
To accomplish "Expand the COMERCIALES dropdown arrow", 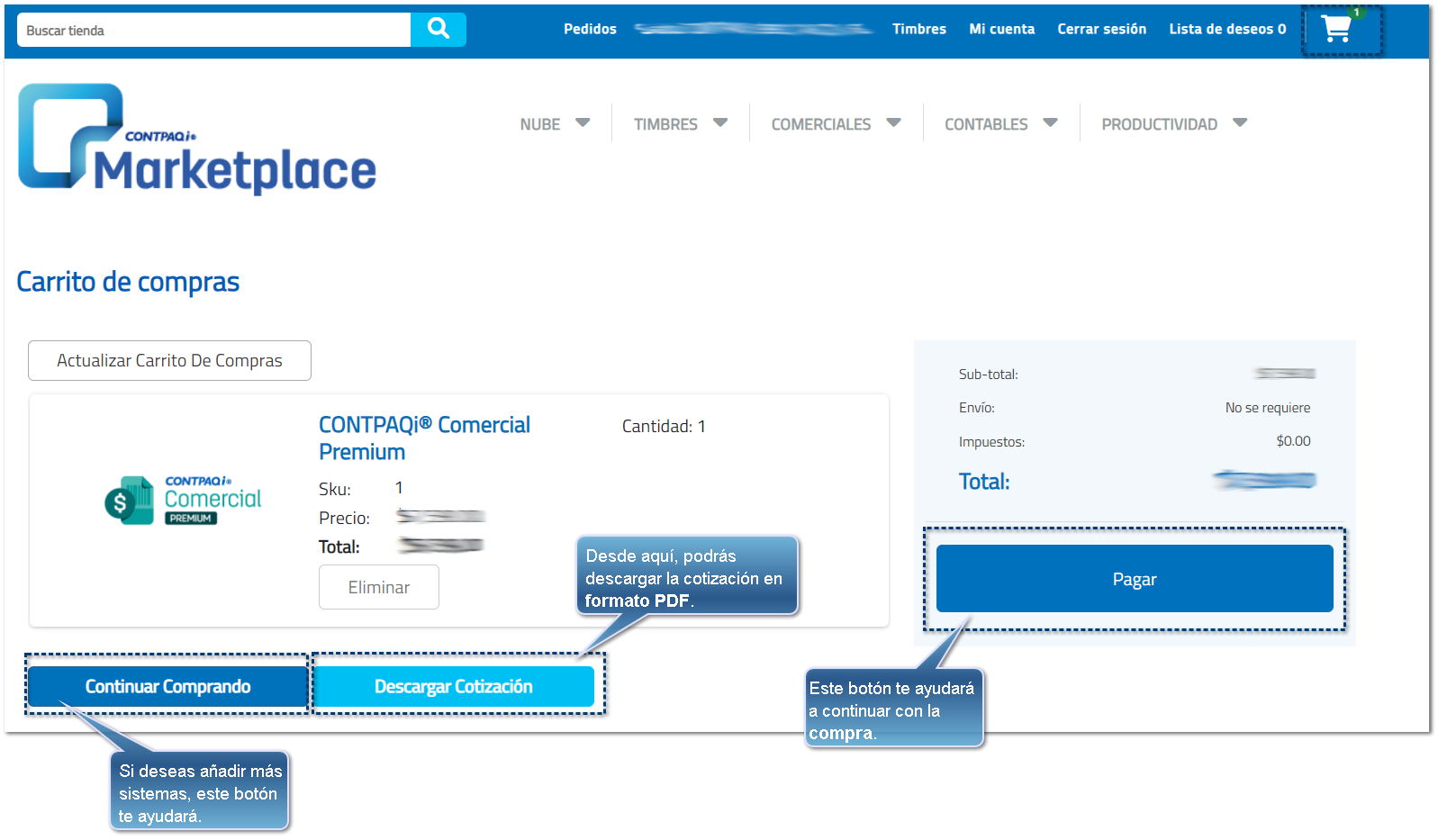I will click(893, 123).
